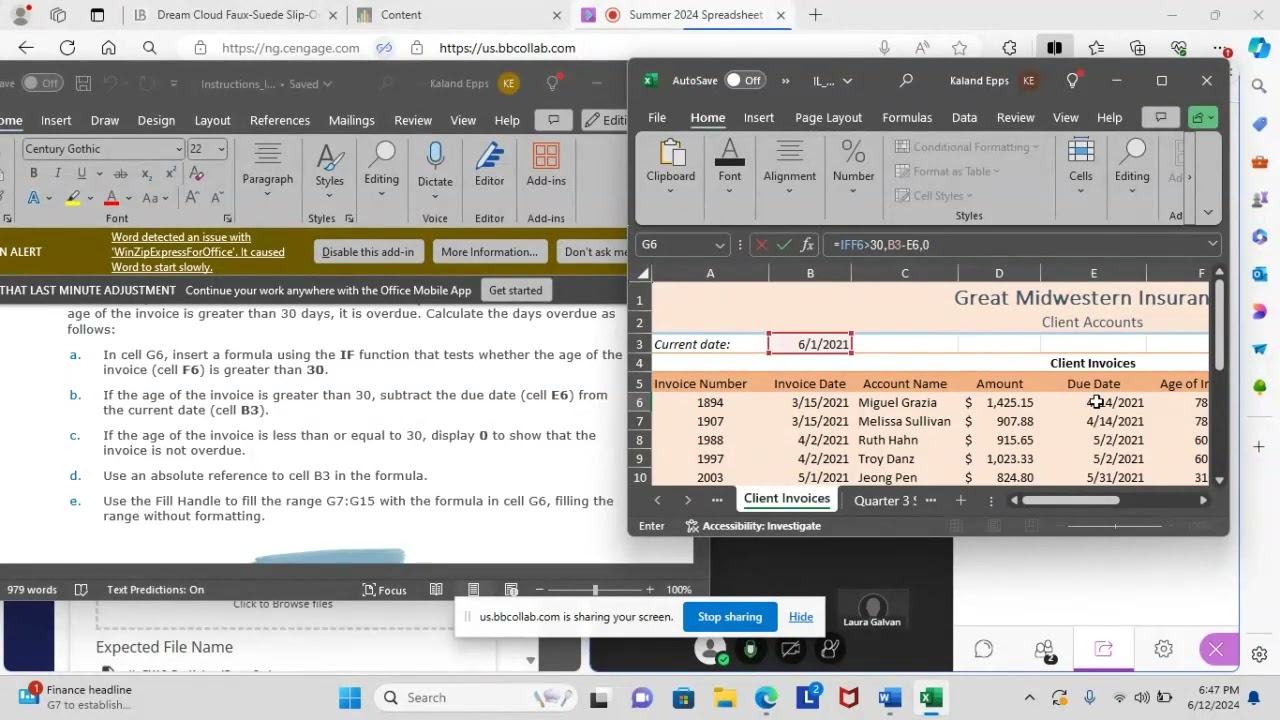Click the Select All corner of the Excel grid
1280x720 pixels.
point(644,273)
